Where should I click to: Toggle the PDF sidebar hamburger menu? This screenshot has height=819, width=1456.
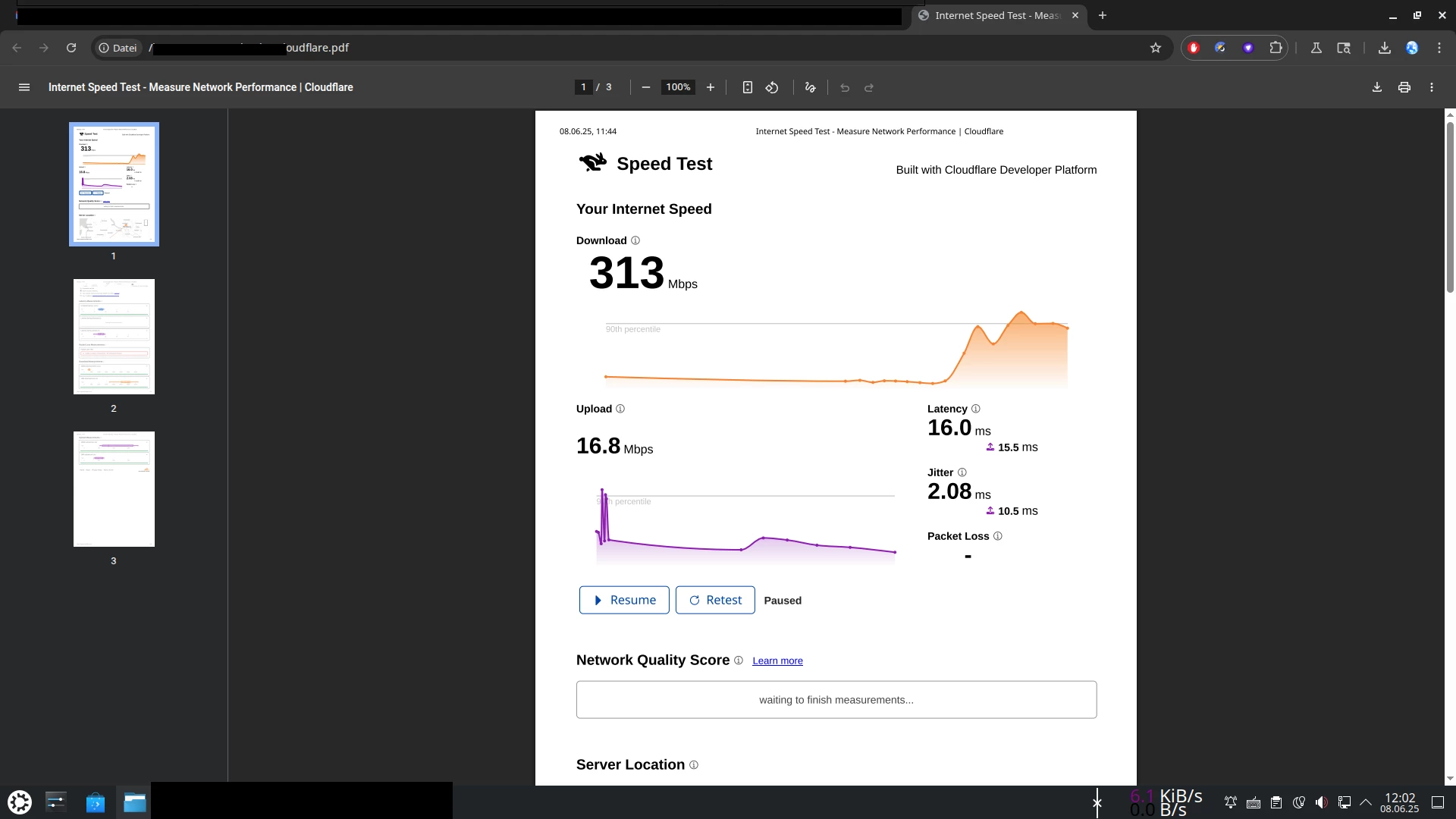tap(24, 87)
